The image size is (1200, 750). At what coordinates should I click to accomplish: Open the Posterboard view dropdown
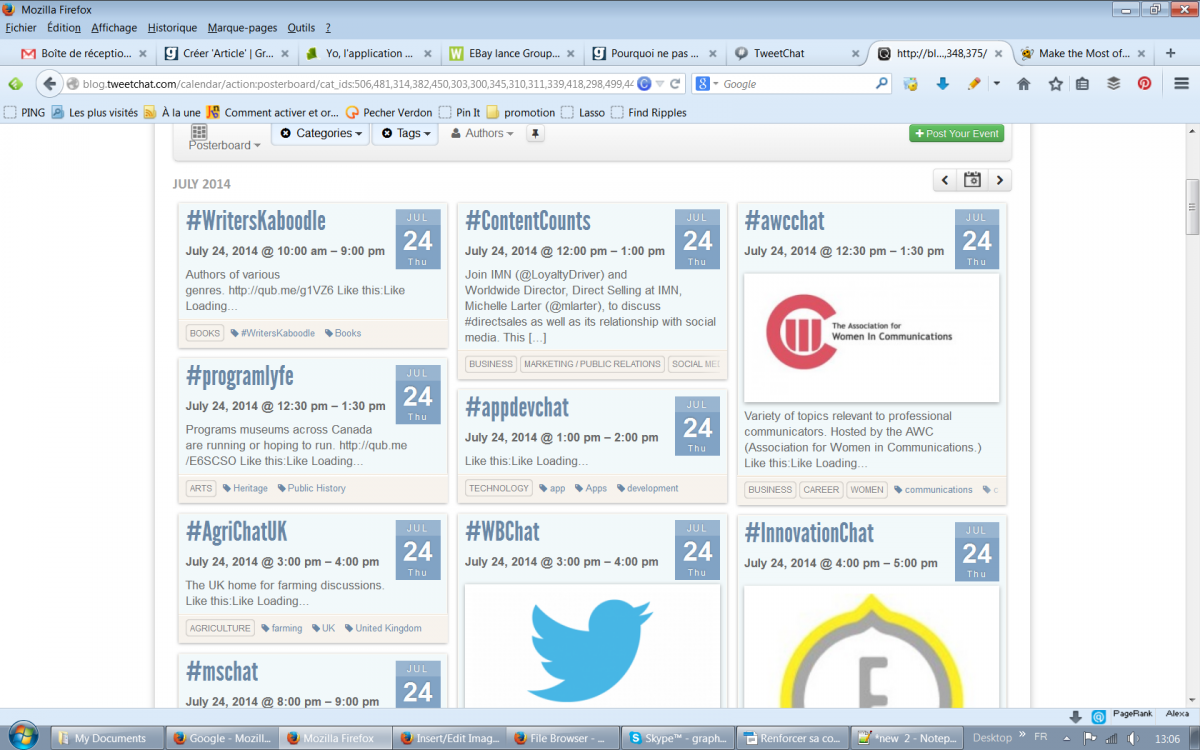coord(225,145)
